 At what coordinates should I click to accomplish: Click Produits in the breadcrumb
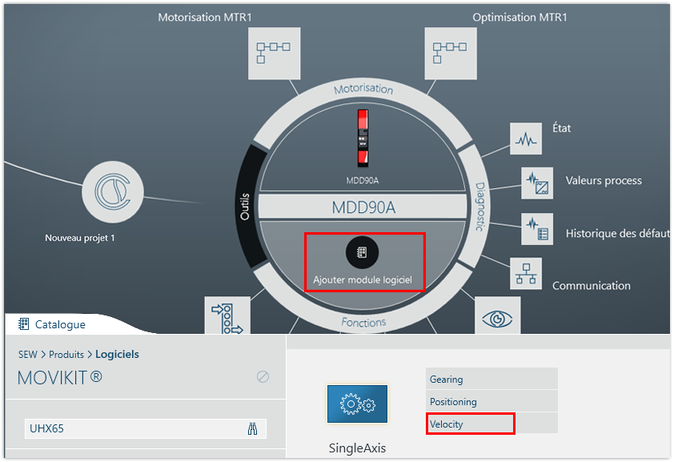(64, 354)
